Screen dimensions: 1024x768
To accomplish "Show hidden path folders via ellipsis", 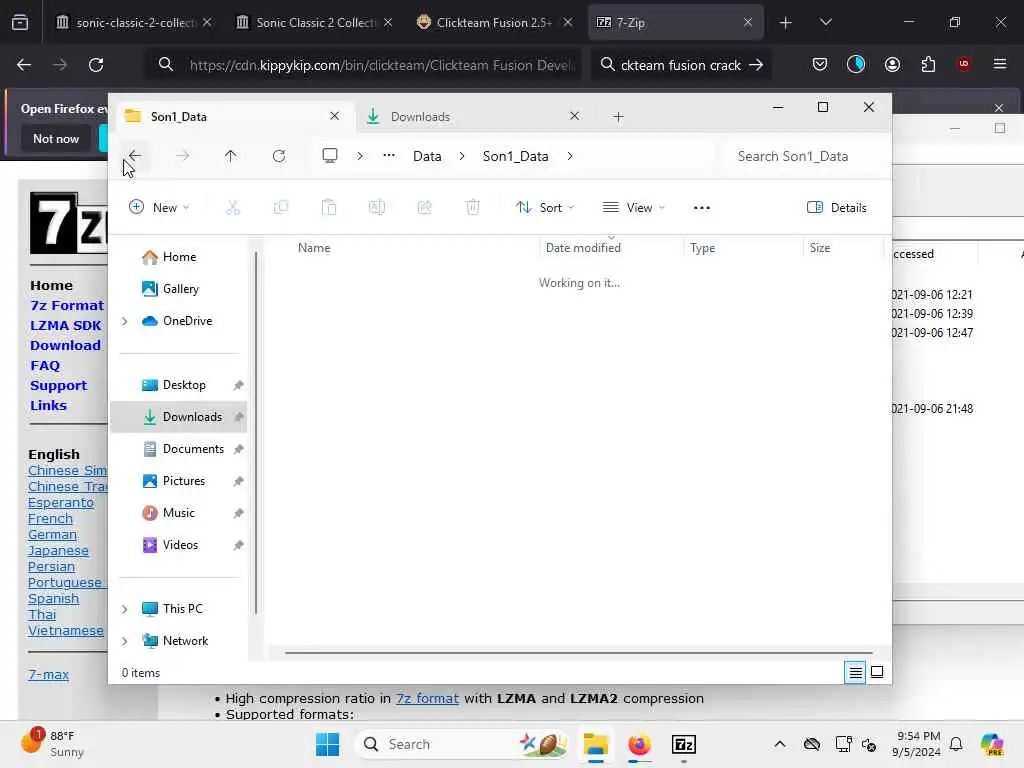I will (389, 155).
